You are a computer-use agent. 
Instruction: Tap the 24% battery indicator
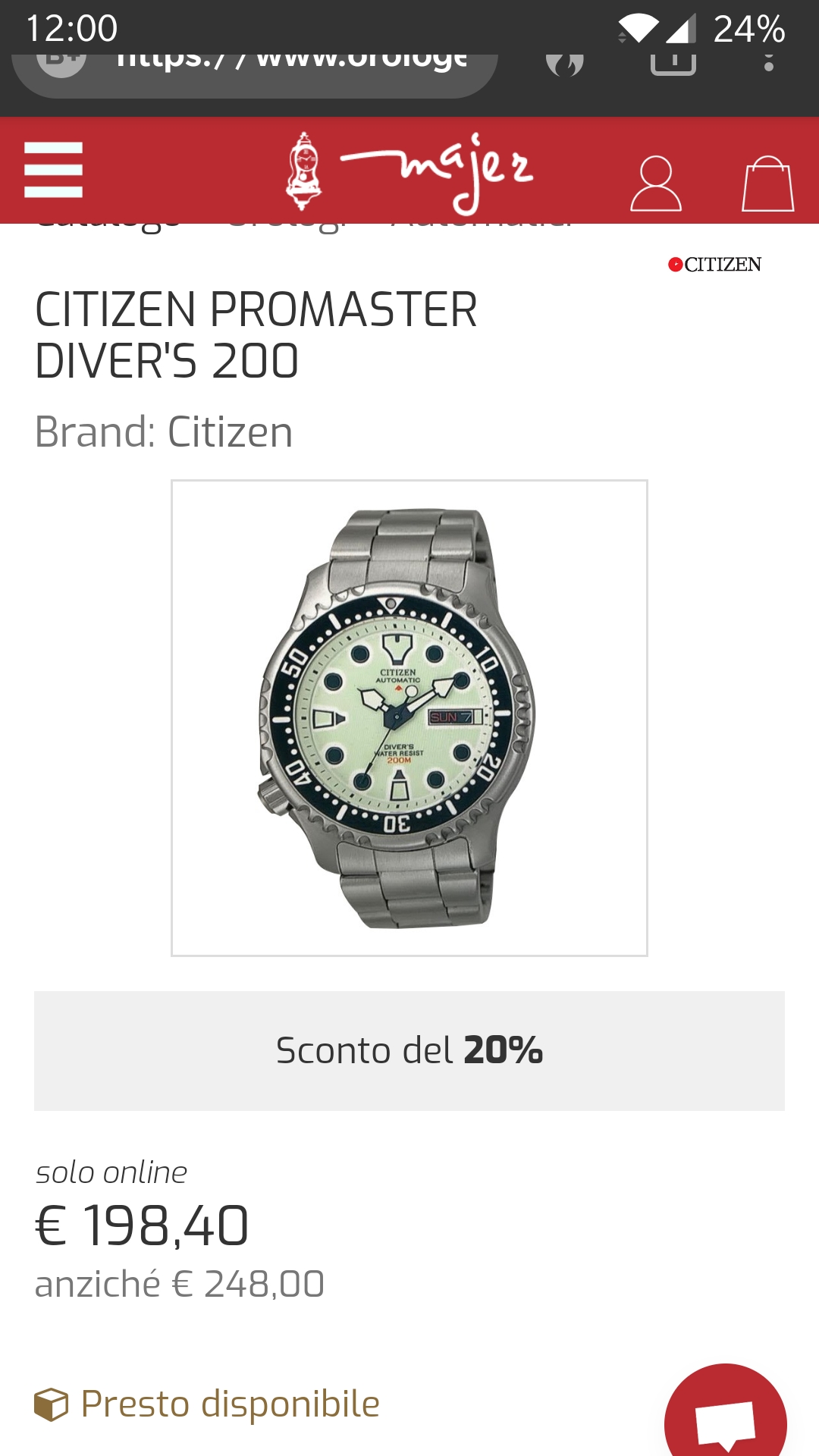point(749,29)
